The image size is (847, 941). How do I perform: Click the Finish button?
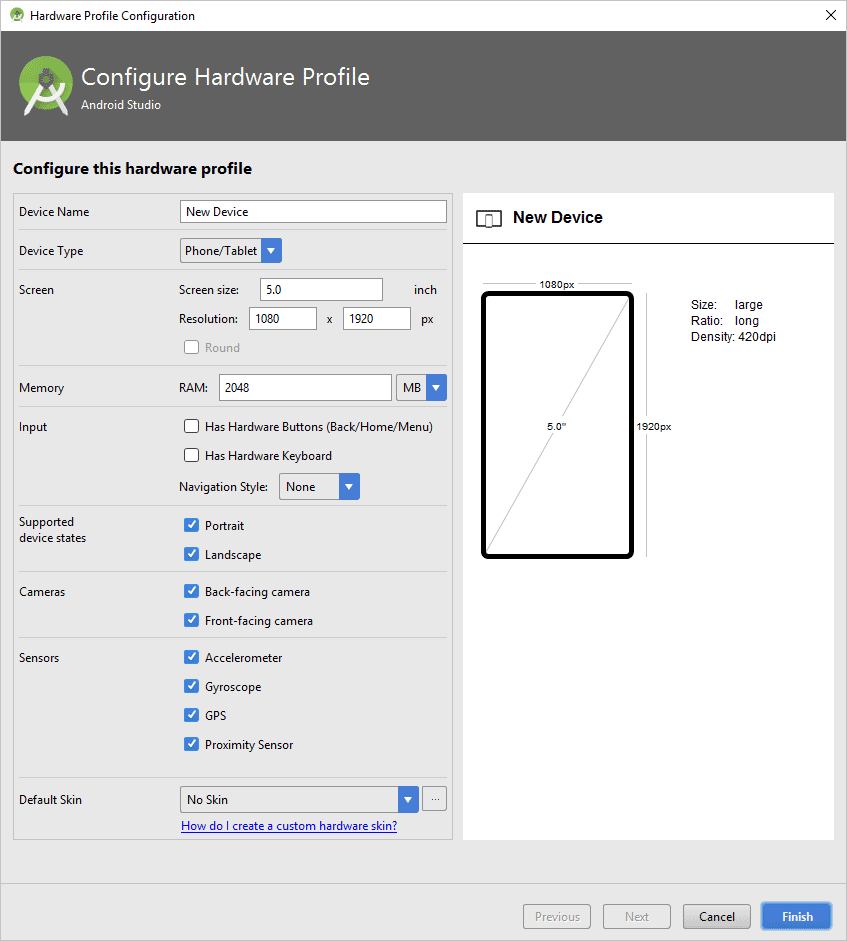[797, 916]
